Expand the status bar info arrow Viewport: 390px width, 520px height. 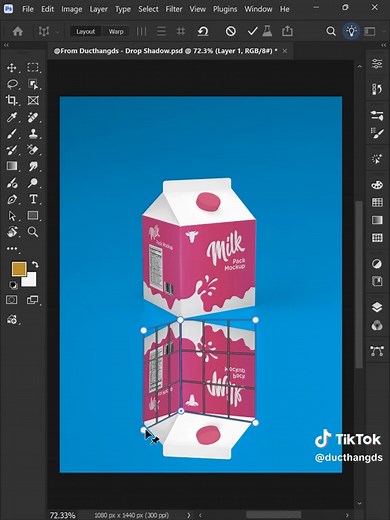pos(189,515)
